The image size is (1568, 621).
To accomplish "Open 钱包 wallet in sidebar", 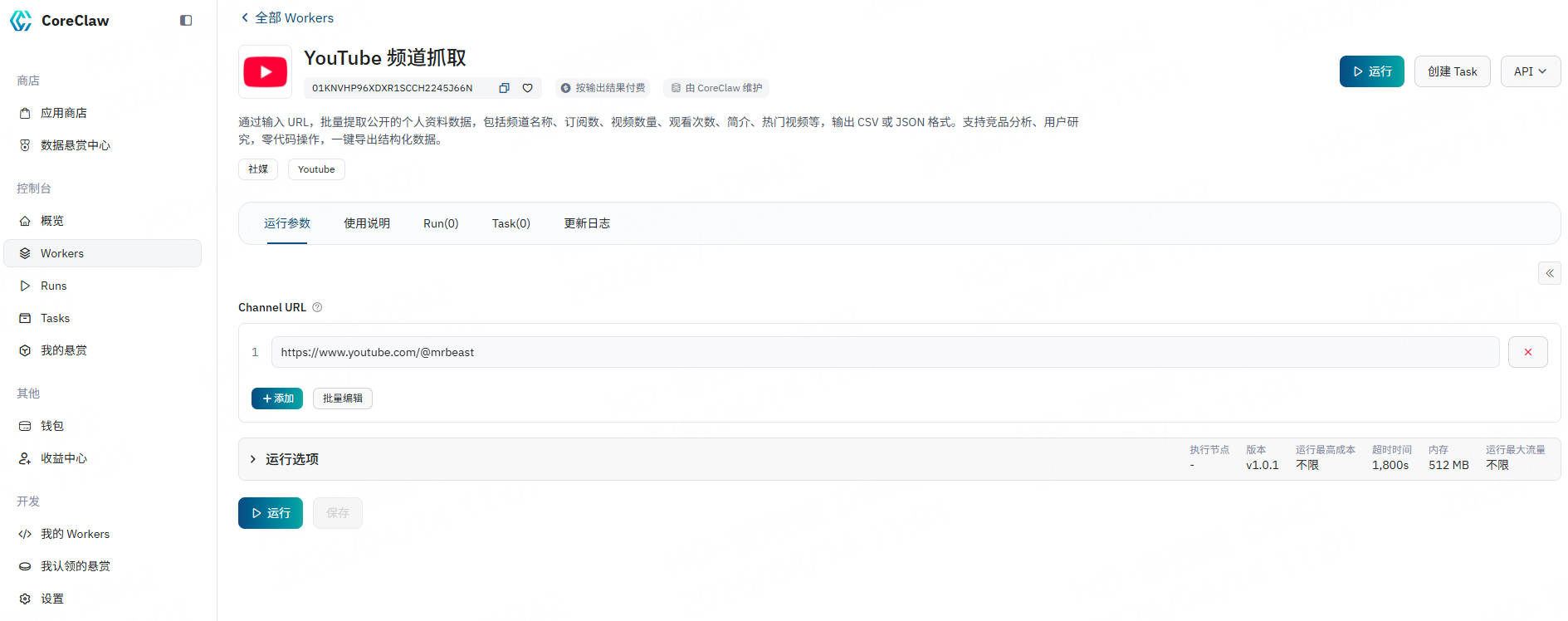I will (x=51, y=426).
